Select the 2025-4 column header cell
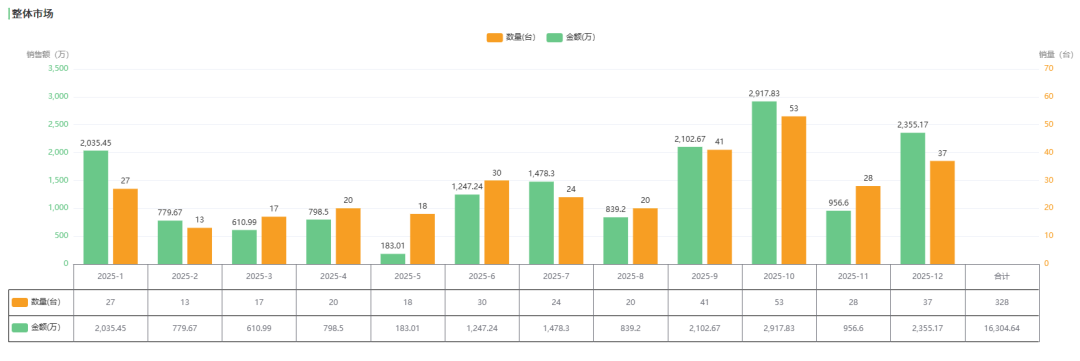Image resolution: width=1080 pixels, height=361 pixels. (x=334, y=276)
